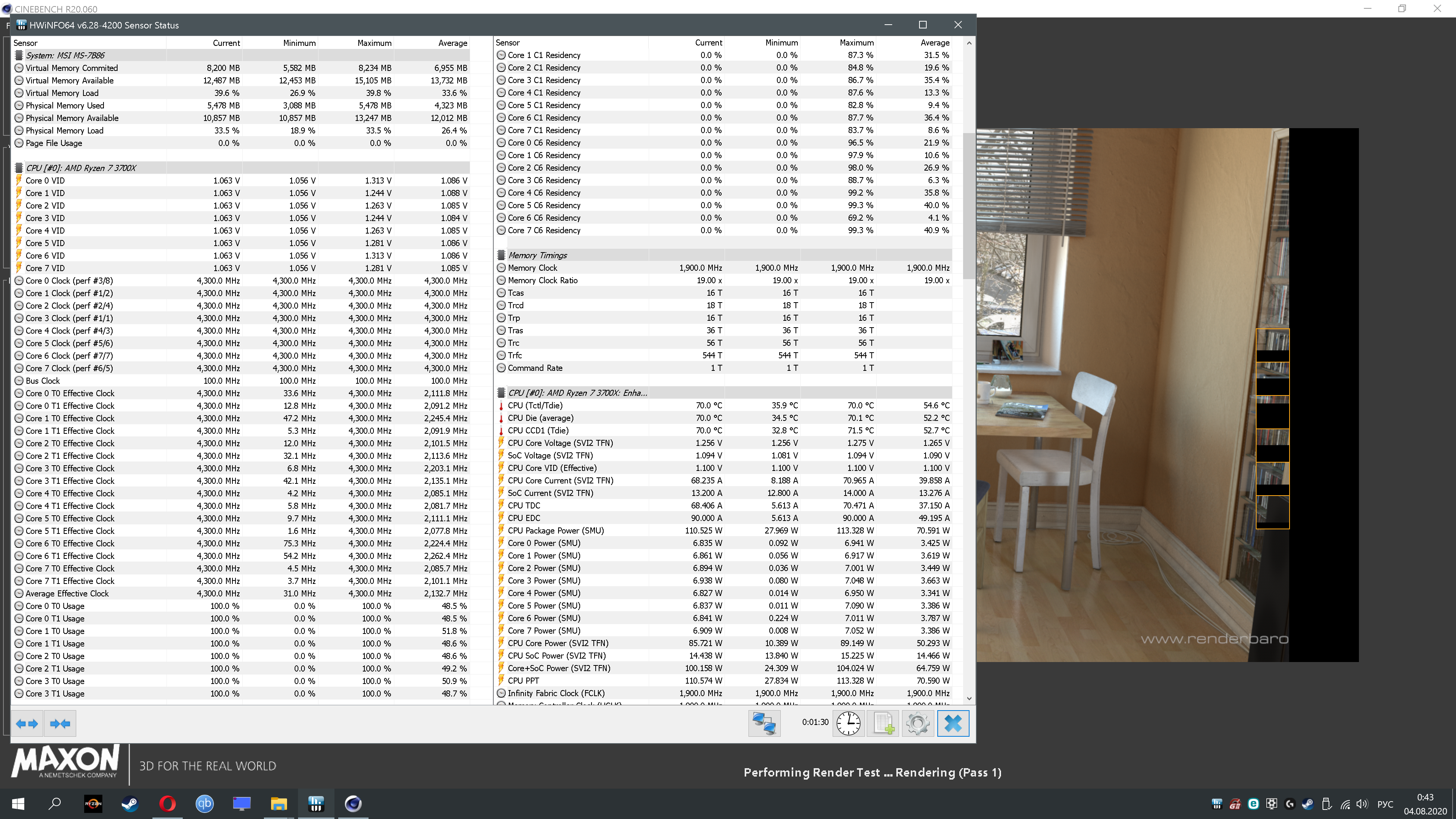Start logging with the sheet-plus icon
Screen dimensions: 1456x819
pos(883,723)
